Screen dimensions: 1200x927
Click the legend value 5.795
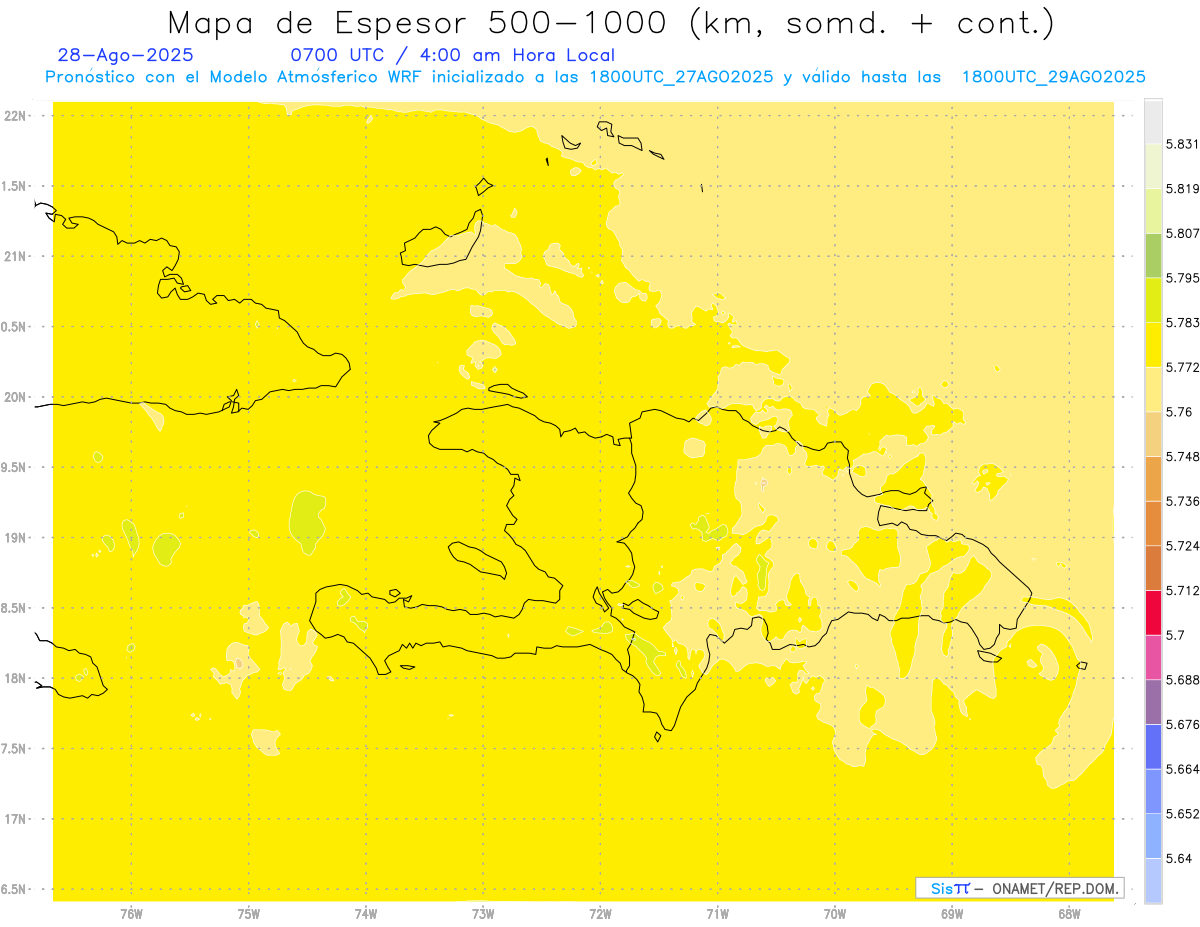point(1183,278)
